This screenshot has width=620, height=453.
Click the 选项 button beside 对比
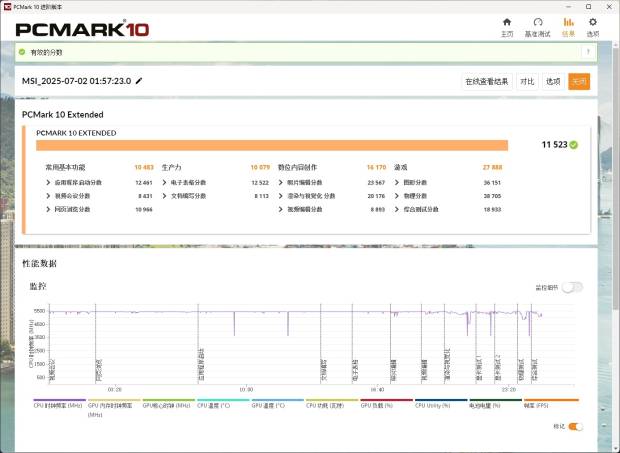553,81
